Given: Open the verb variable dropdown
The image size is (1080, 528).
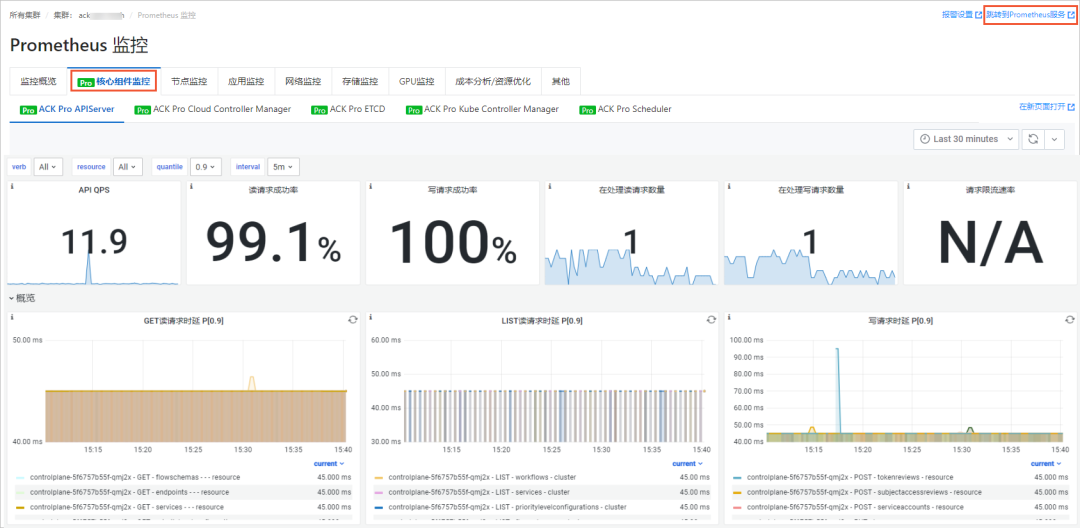Looking at the screenshot, I should [x=49, y=167].
